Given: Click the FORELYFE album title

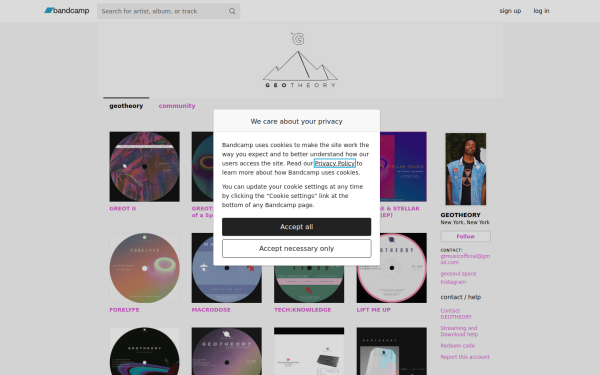Looking at the screenshot, I should pyautogui.click(x=124, y=310).
